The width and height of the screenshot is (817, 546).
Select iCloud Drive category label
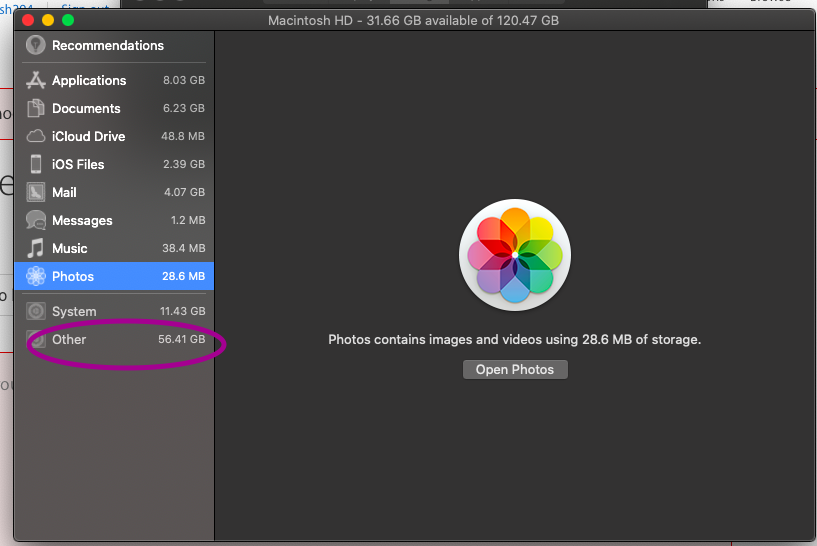tap(89, 136)
